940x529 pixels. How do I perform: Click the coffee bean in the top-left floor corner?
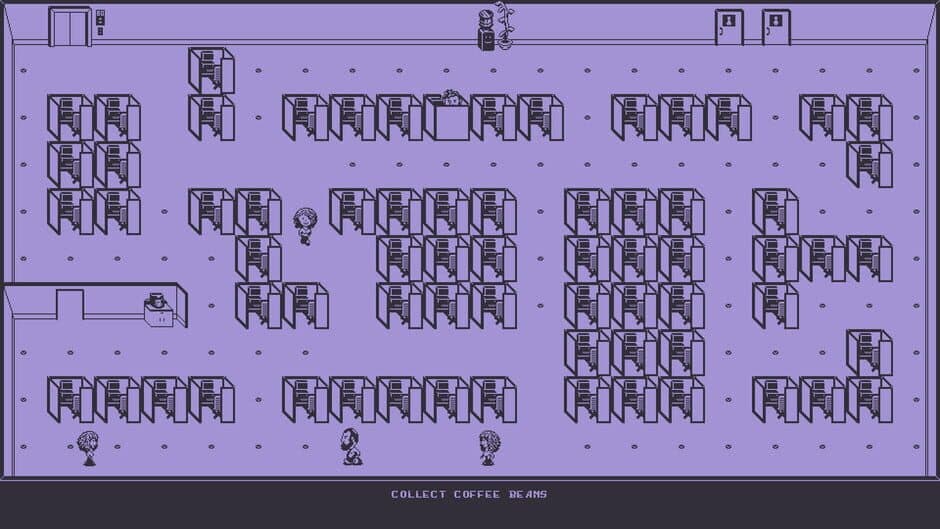(23, 71)
